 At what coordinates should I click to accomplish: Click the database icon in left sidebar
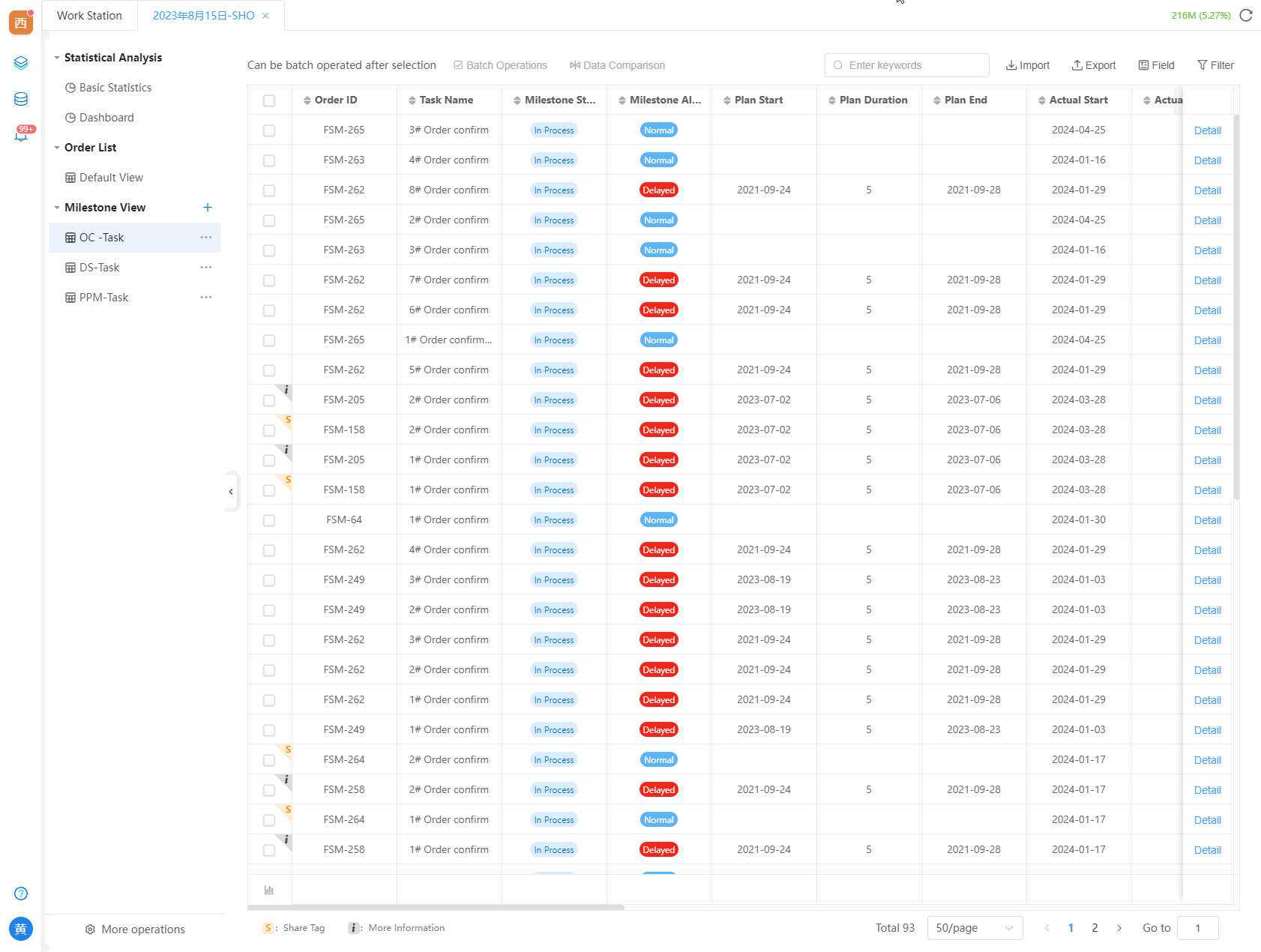pos(21,99)
